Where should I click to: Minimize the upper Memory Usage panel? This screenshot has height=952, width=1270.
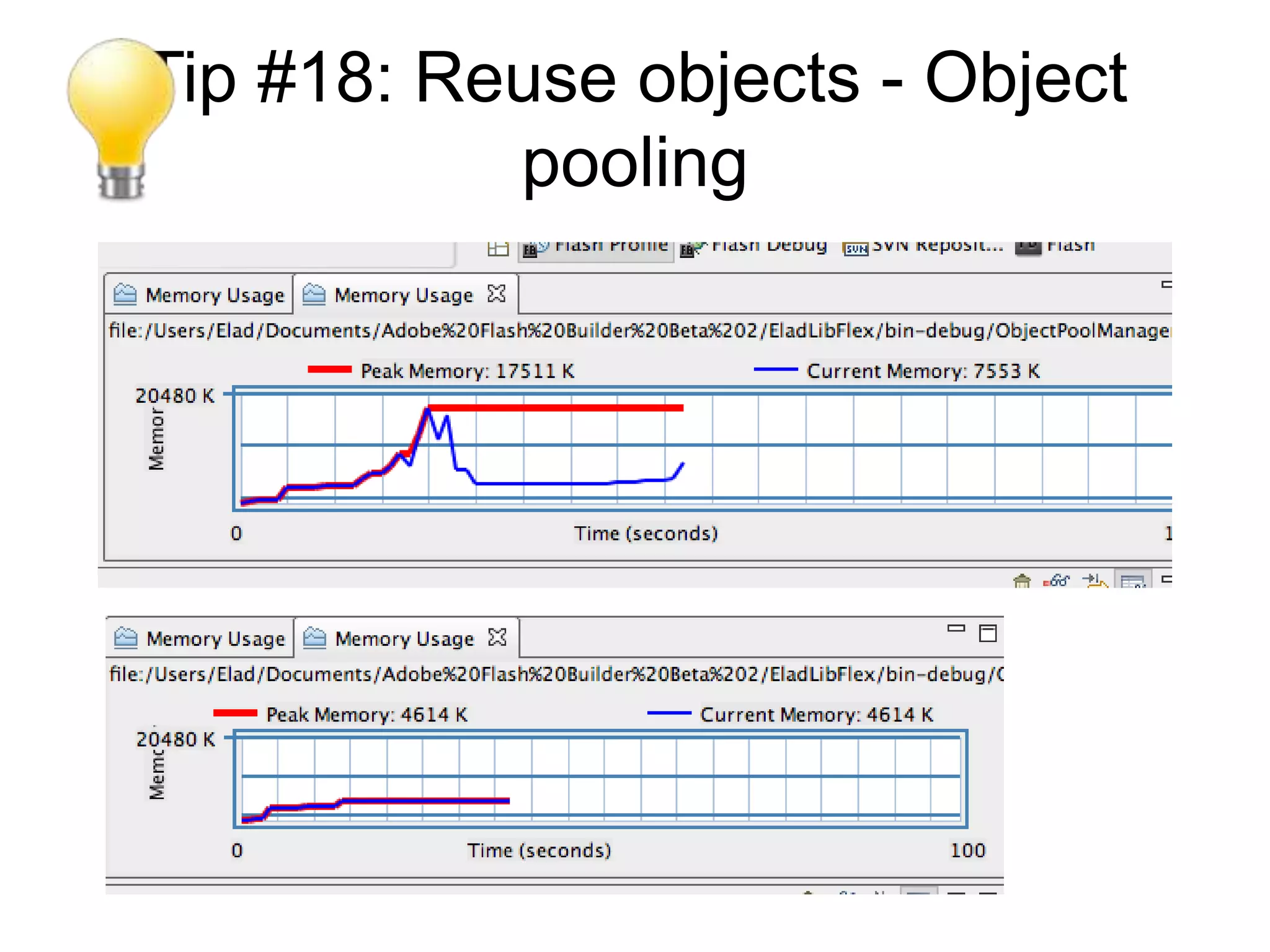tap(1166, 284)
